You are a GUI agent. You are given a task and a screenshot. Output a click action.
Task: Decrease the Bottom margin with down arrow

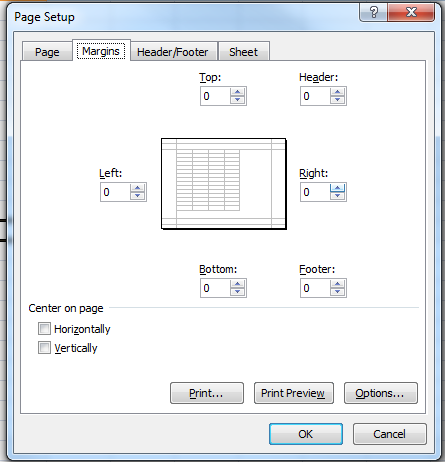[x=237, y=292]
